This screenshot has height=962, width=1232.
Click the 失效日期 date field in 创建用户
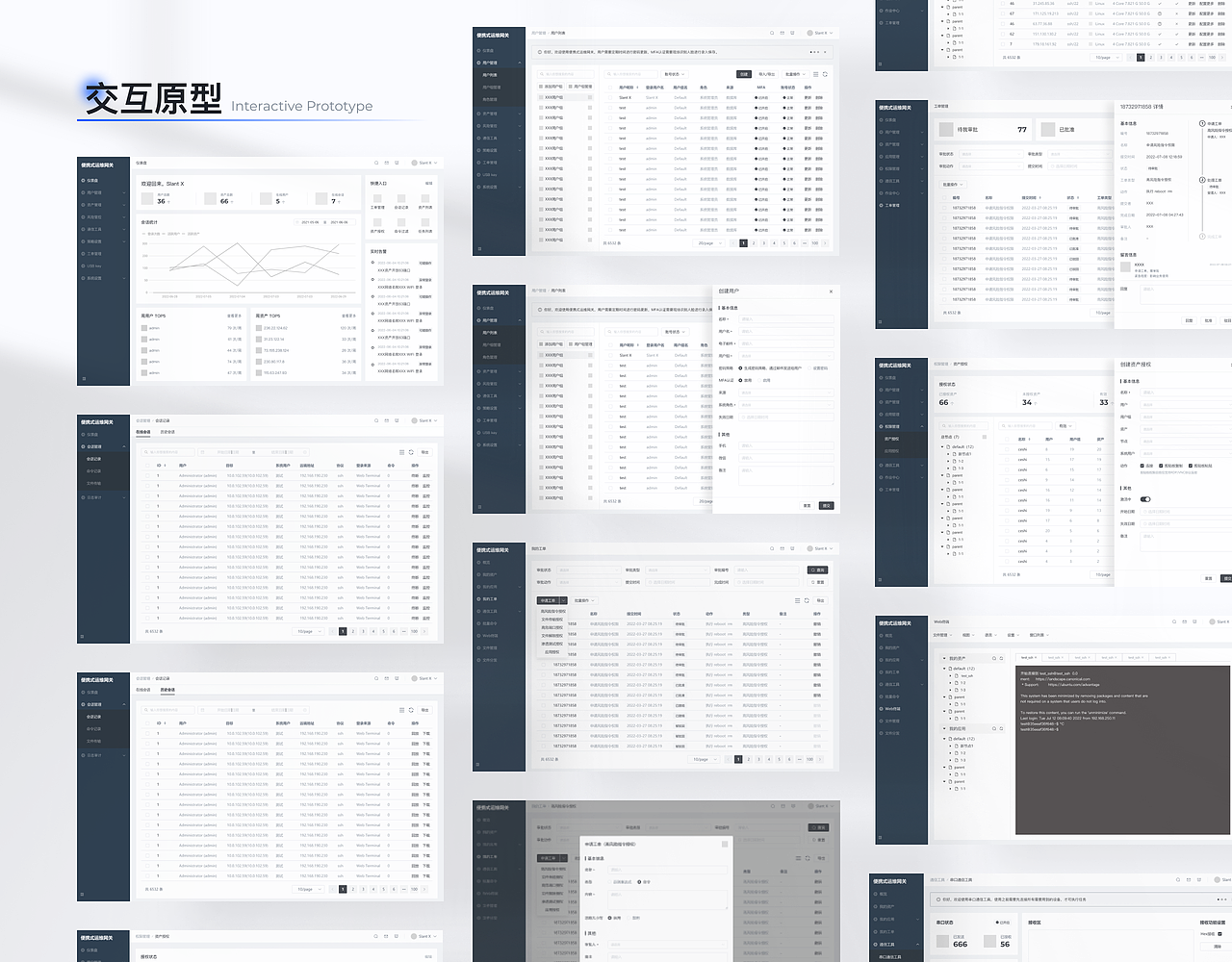pyautogui.click(x=786, y=418)
